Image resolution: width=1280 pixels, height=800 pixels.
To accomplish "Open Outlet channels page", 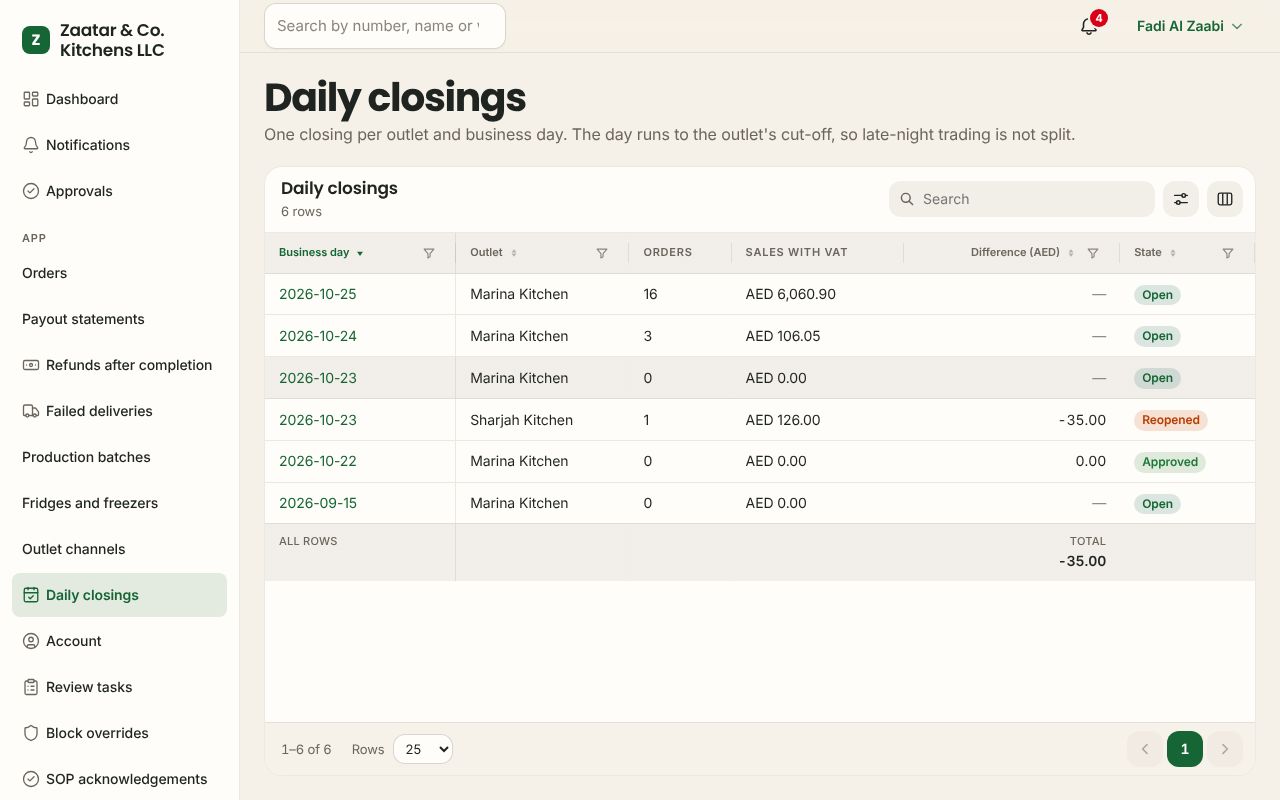I will 119,549.
